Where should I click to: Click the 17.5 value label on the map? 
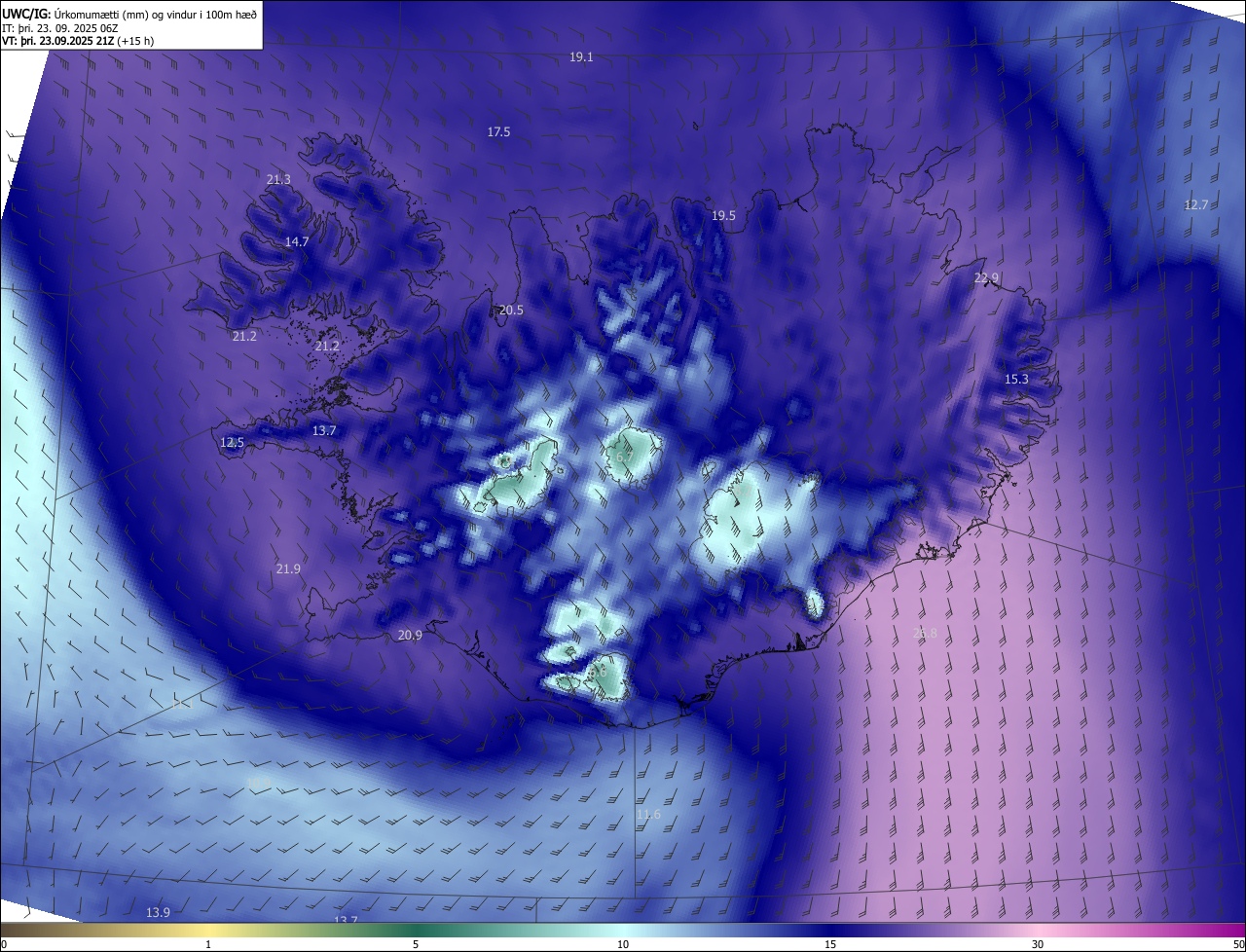498,131
